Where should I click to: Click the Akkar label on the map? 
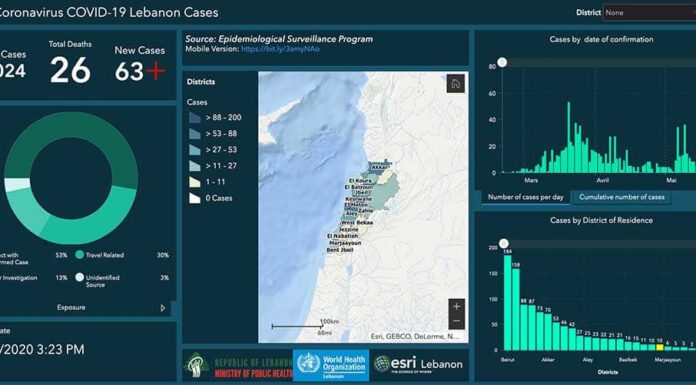pyautogui.click(x=380, y=167)
